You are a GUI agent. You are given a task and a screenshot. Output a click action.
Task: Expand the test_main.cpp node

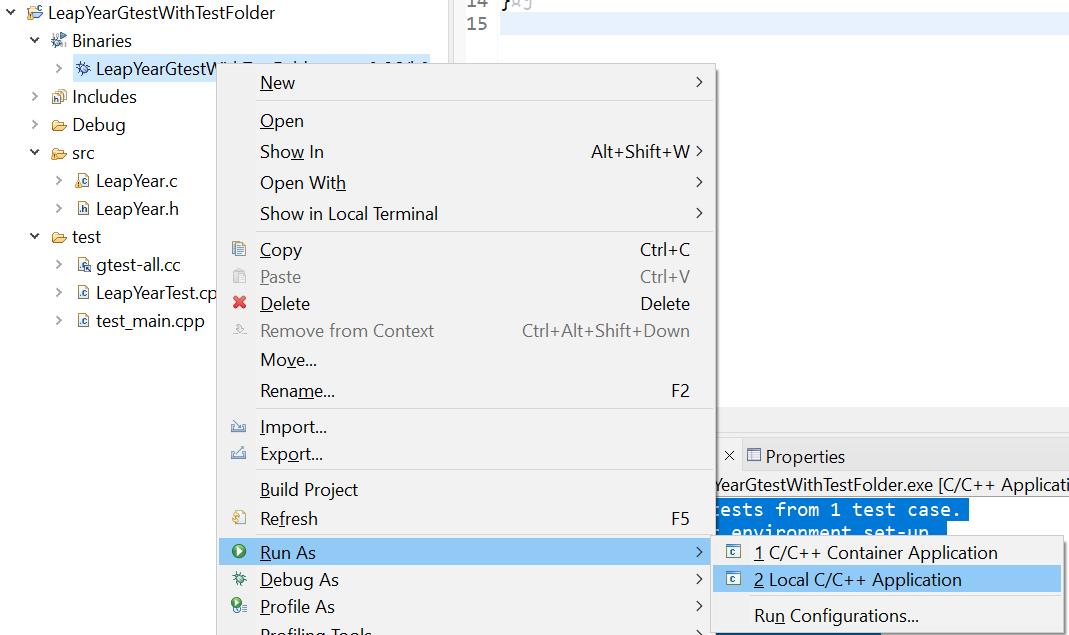(x=59, y=321)
